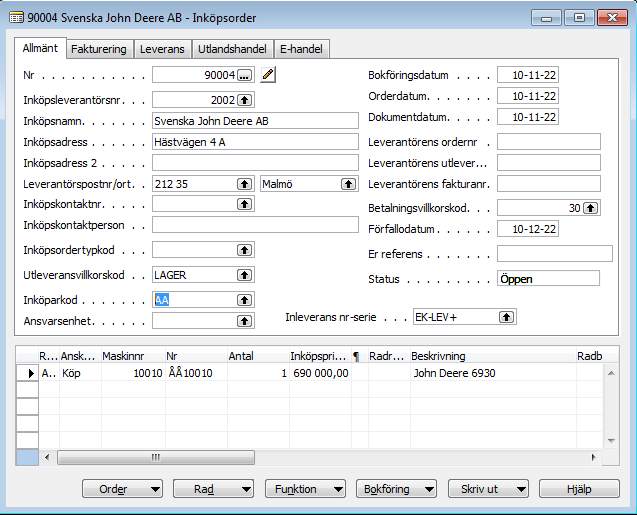Open the Bokföring menu button
637x515 pixels.
click(396, 489)
